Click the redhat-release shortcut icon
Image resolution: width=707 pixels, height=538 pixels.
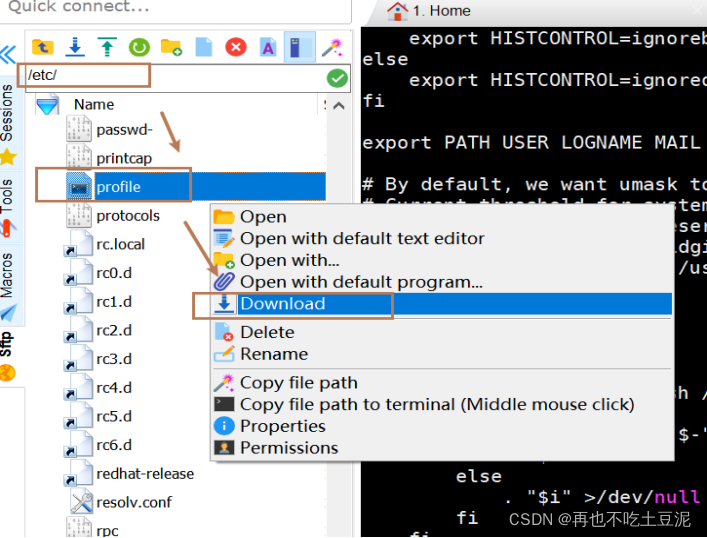78,473
